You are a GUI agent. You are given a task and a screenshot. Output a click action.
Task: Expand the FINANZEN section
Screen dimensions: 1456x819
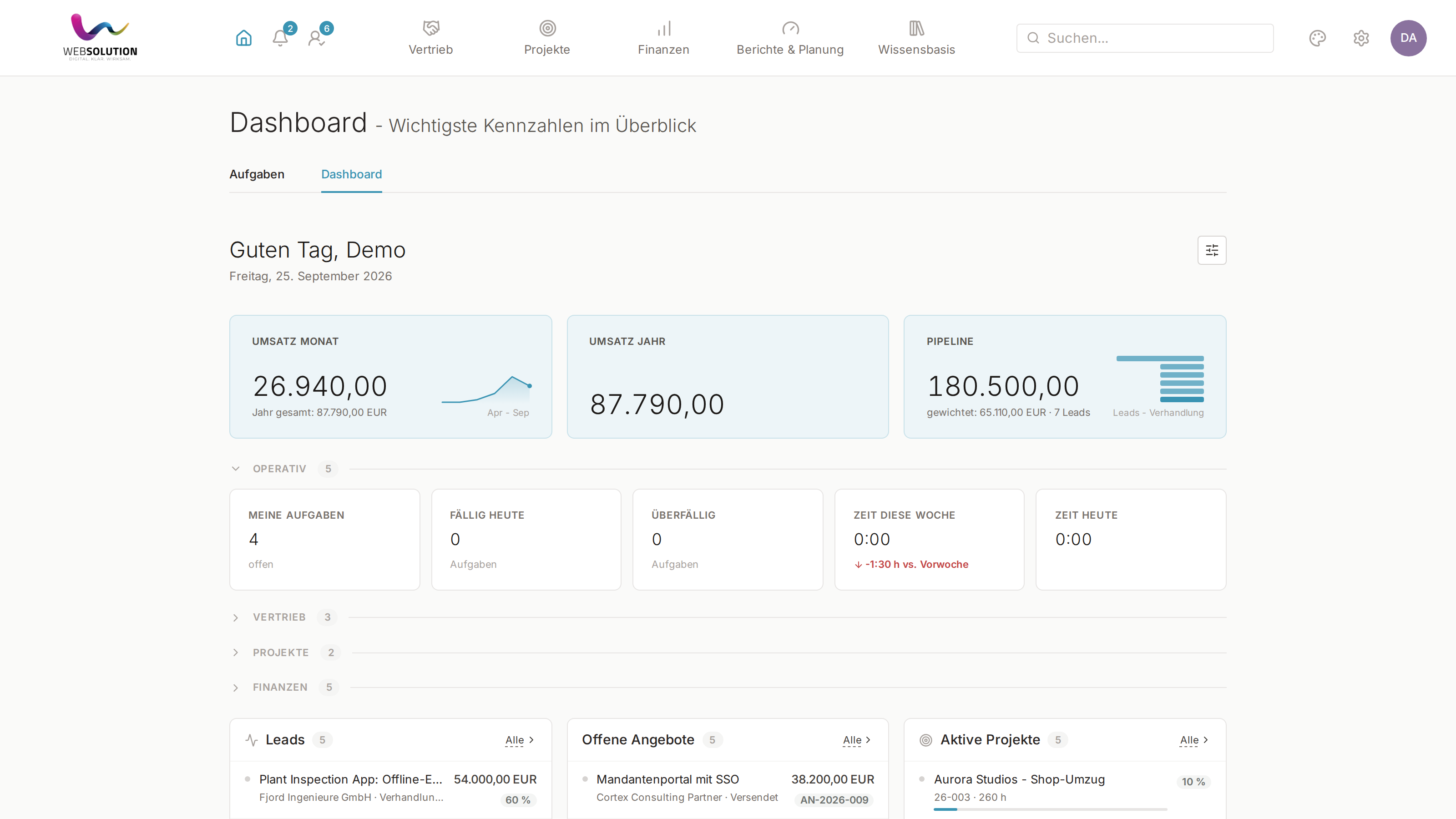pos(236,688)
